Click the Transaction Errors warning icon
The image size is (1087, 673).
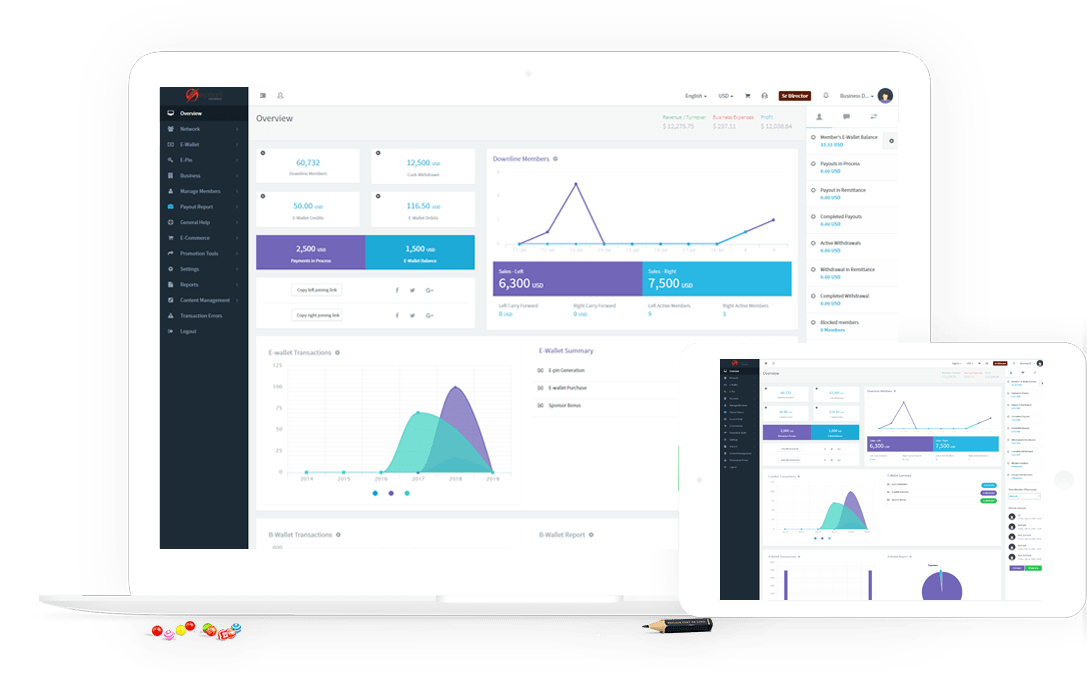pos(171,316)
